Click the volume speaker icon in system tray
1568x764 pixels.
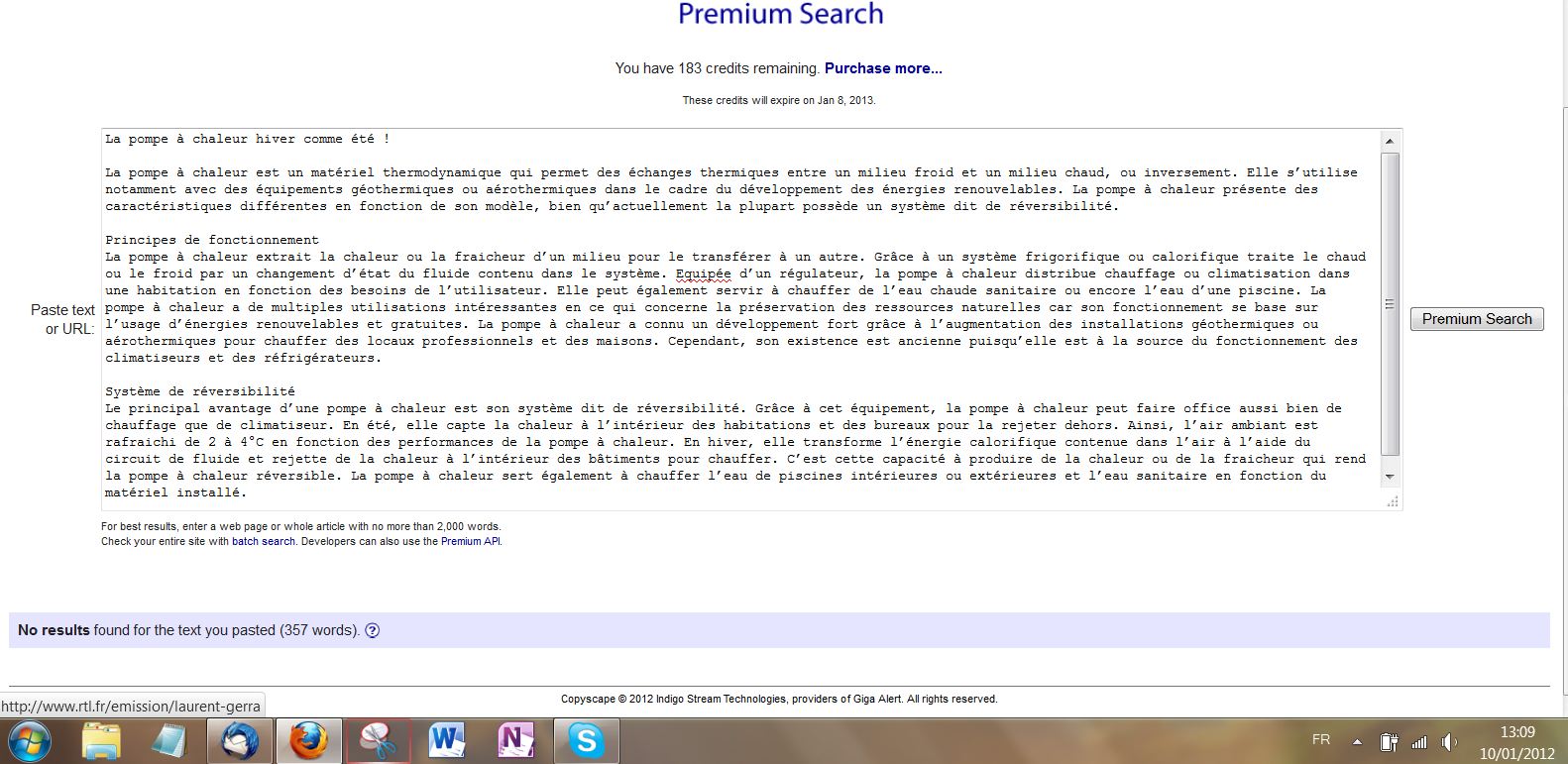(x=1449, y=741)
